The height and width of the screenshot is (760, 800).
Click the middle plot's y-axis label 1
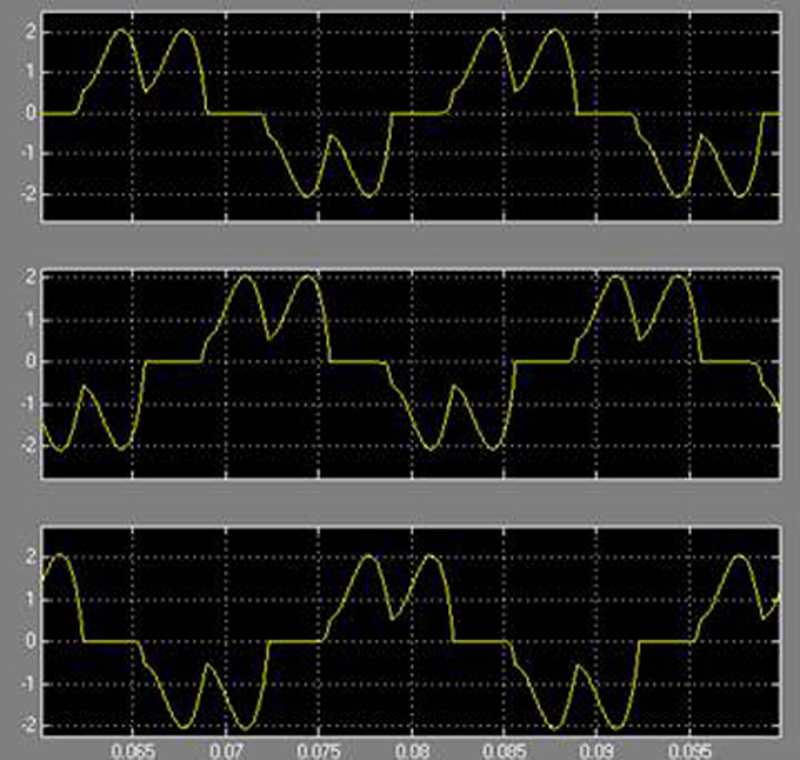(x=31, y=319)
